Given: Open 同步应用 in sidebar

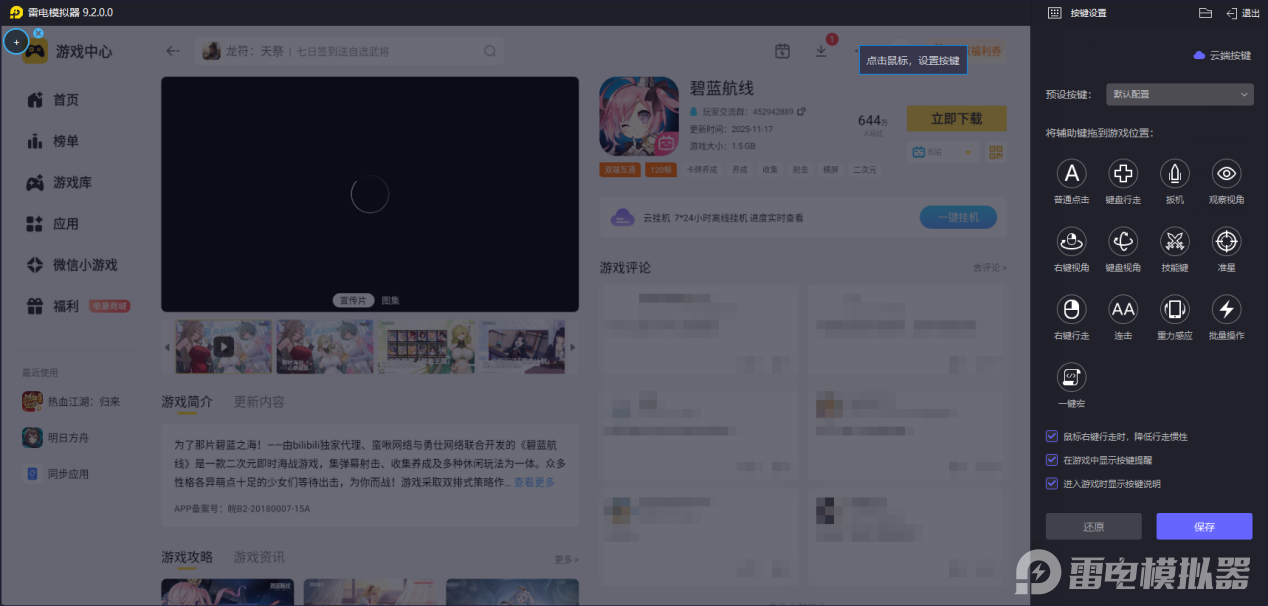Looking at the screenshot, I should (56, 473).
